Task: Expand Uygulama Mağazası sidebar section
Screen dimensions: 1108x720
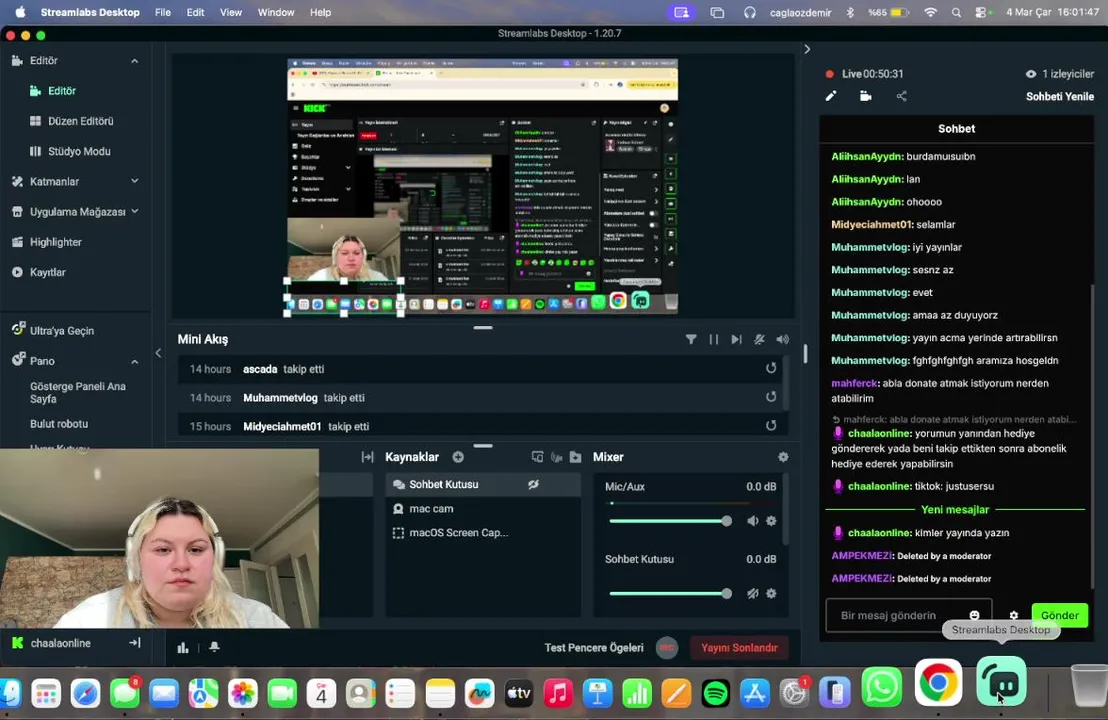Action: (134, 211)
